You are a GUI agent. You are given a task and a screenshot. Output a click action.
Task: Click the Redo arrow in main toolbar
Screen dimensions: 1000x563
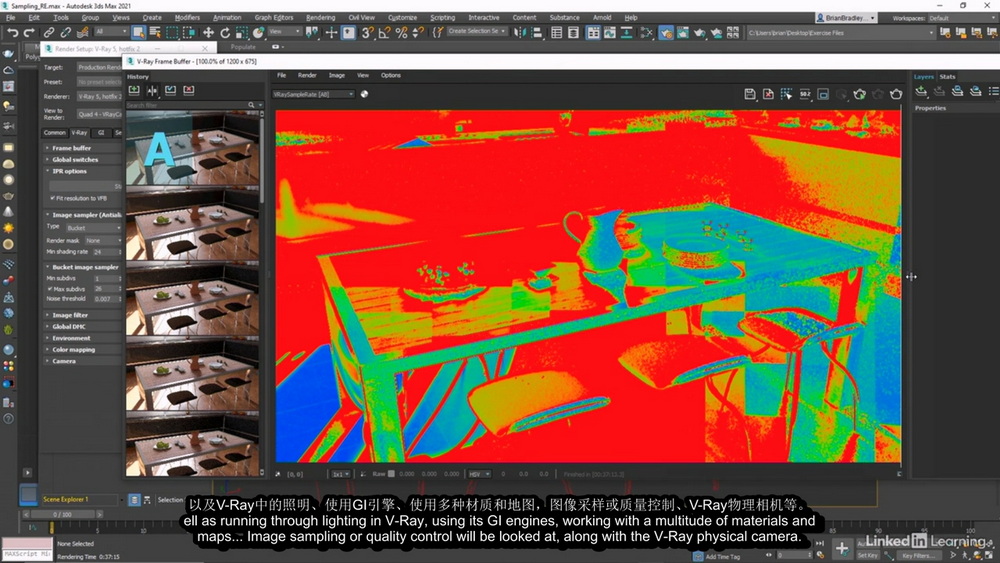(29, 33)
